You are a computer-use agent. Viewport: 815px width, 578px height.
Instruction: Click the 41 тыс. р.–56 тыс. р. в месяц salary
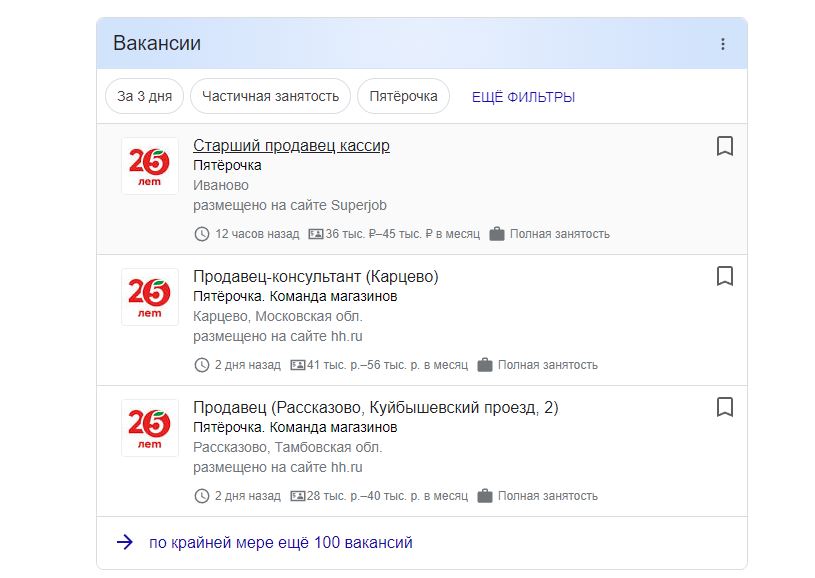tap(388, 365)
